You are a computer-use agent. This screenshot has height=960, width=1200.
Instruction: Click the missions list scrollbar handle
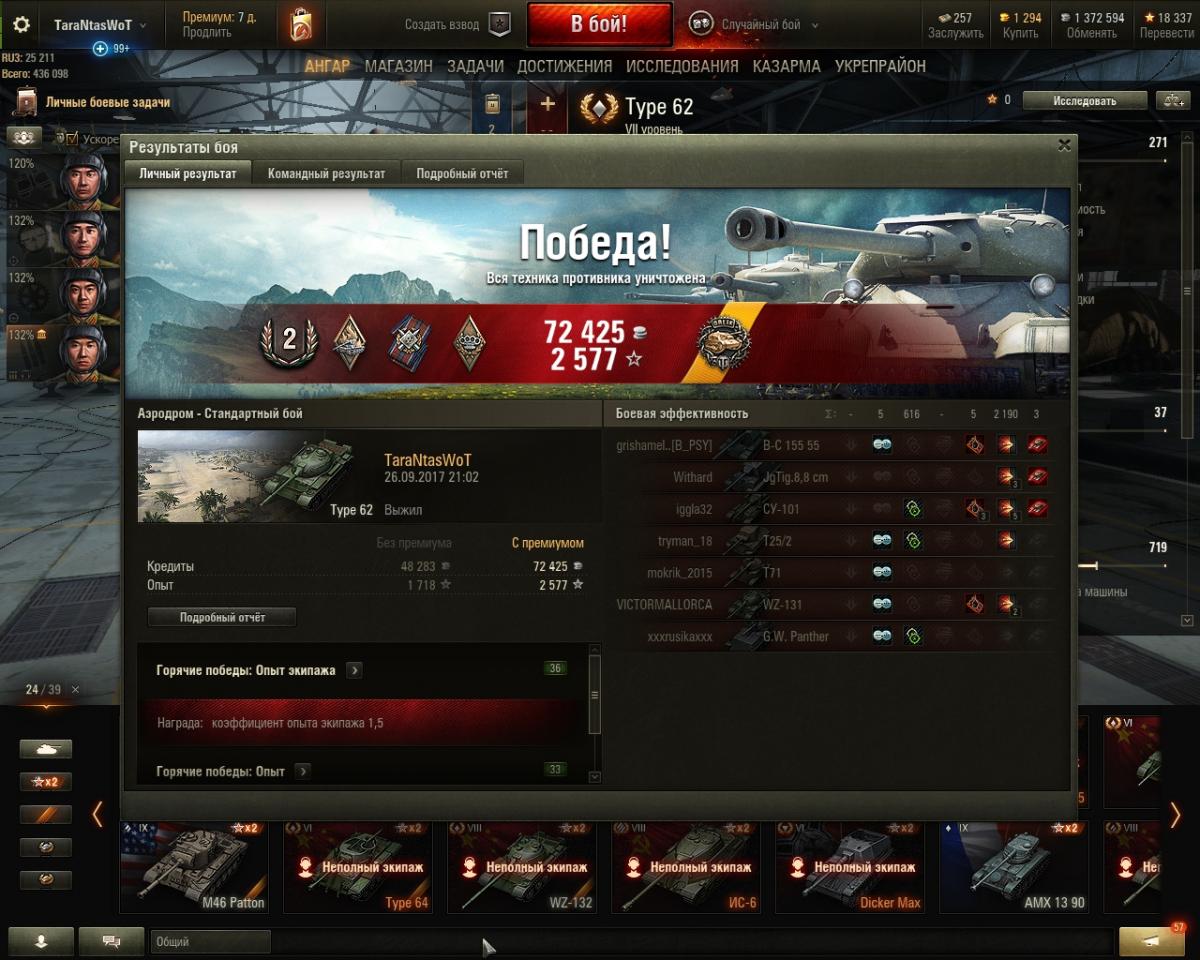click(x=594, y=695)
